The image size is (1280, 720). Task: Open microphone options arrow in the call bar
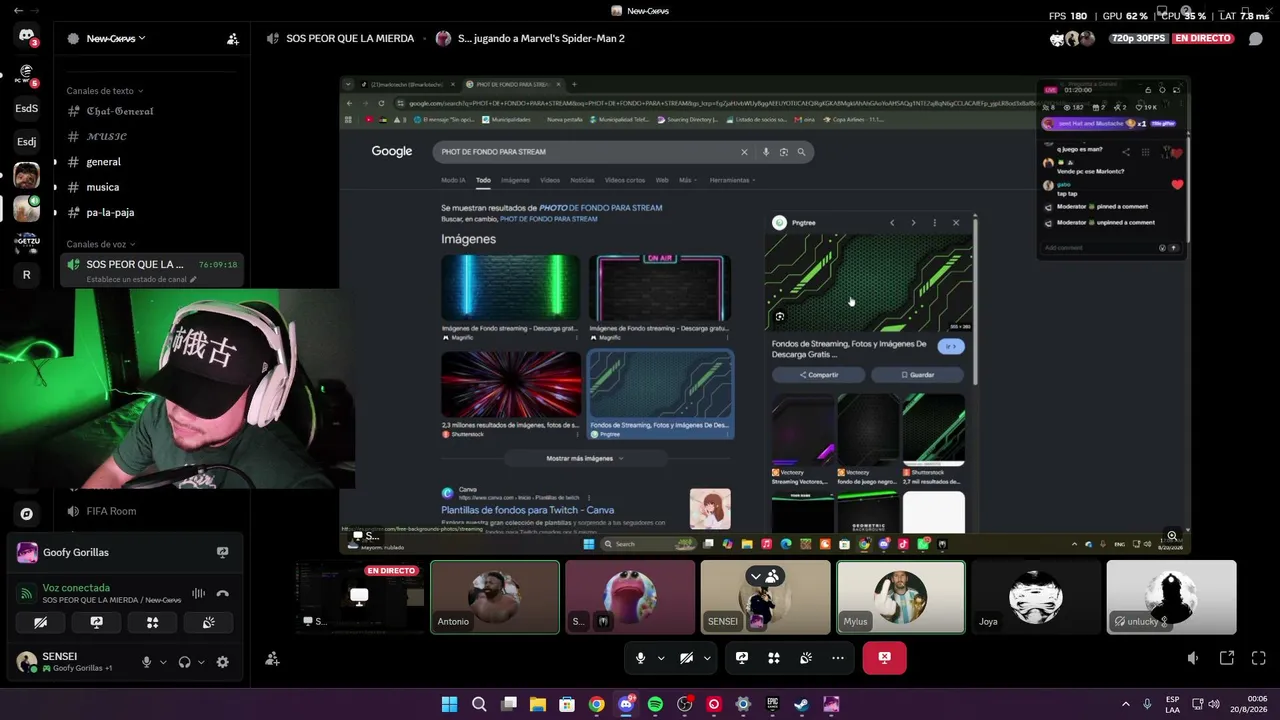[662, 658]
